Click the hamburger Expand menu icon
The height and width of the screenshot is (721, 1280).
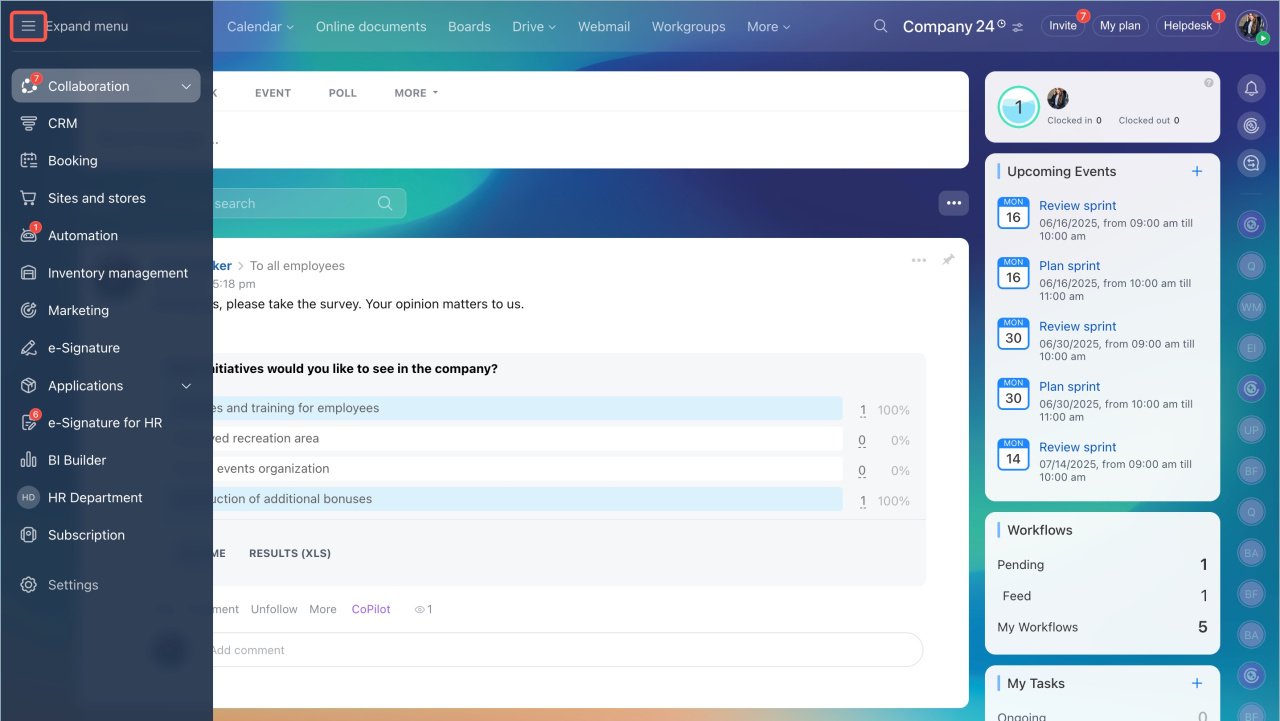(28, 26)
